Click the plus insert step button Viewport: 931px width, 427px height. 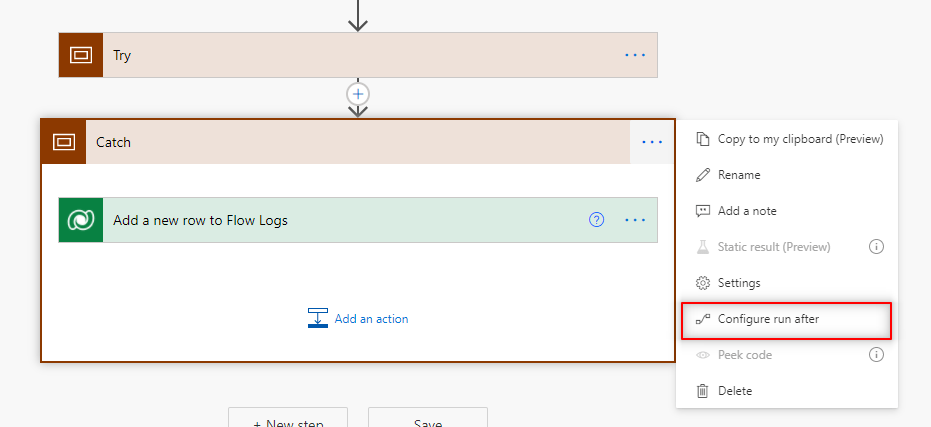(x=358, y=93)
